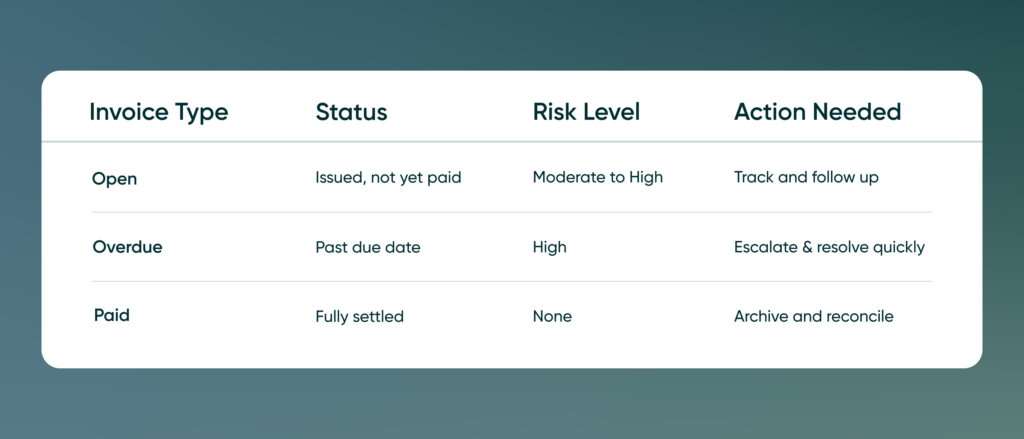Click the separator between Overdue and Paid rows

pos(512,282)
